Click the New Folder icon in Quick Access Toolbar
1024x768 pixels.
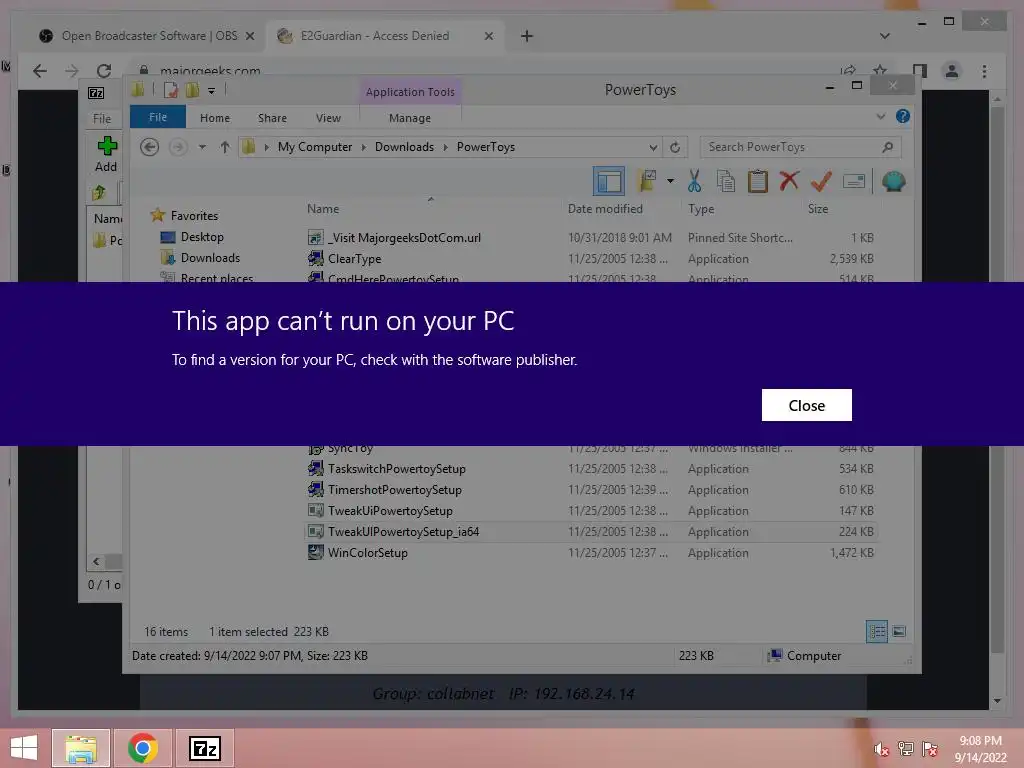(192, 90)
